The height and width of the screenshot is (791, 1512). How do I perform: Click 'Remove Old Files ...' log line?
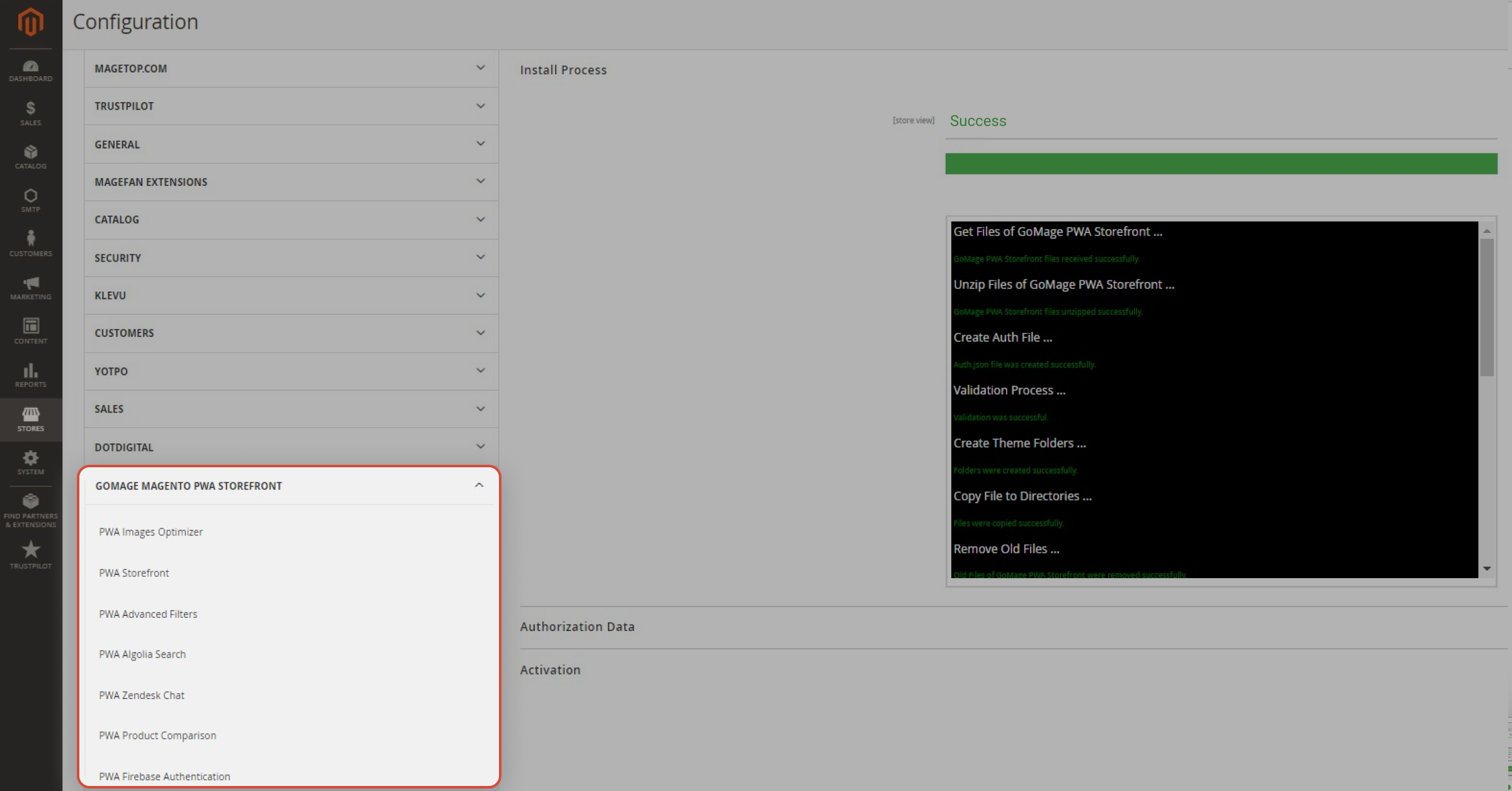pyautogui.click(x=1006, y=549)
